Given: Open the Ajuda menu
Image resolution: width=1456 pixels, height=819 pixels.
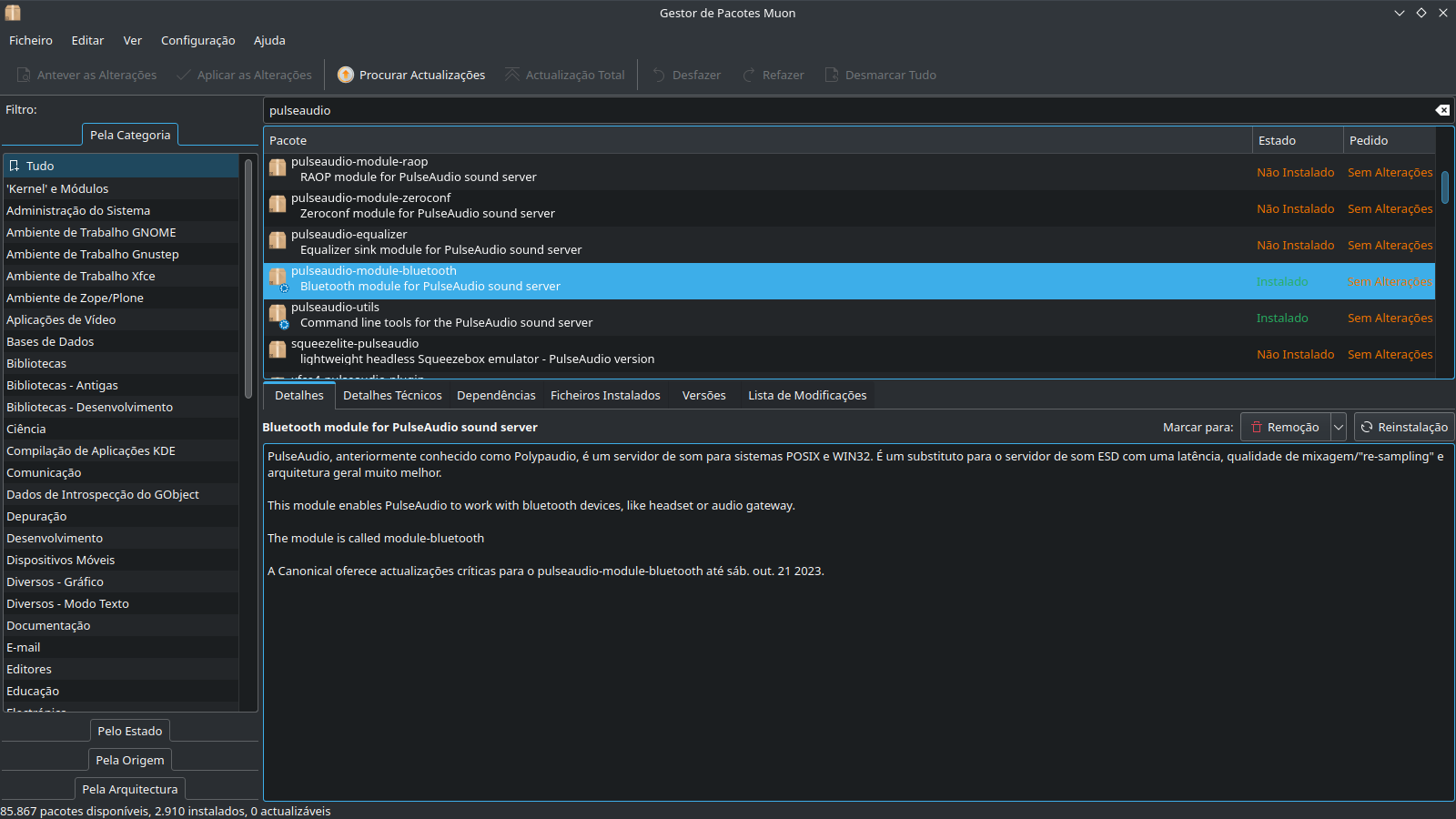Looking at the screenshot, I should point(269,40).
